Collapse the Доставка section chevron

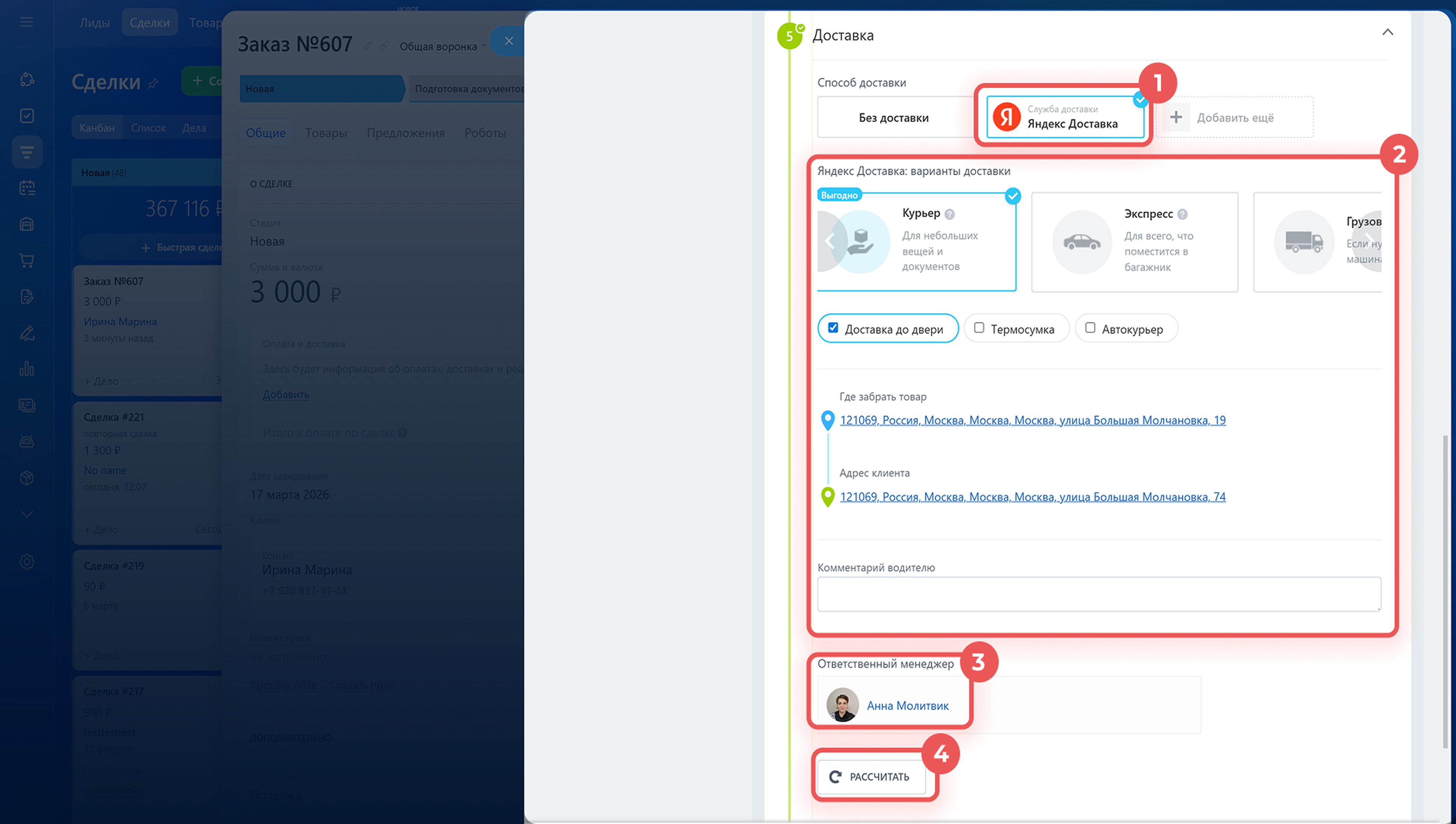pos(1387,32)
